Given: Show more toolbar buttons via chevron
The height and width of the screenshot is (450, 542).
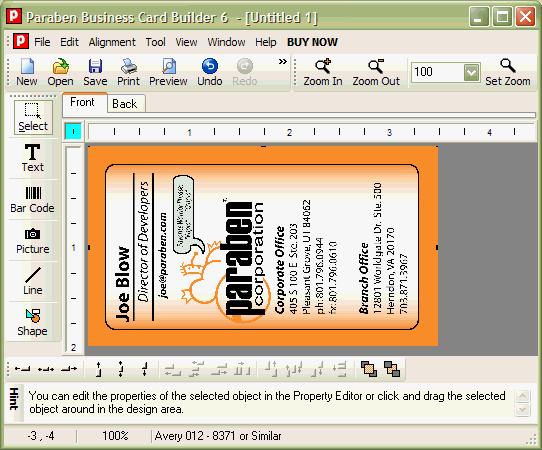Looking at the screenshot, I should point(283,62).
